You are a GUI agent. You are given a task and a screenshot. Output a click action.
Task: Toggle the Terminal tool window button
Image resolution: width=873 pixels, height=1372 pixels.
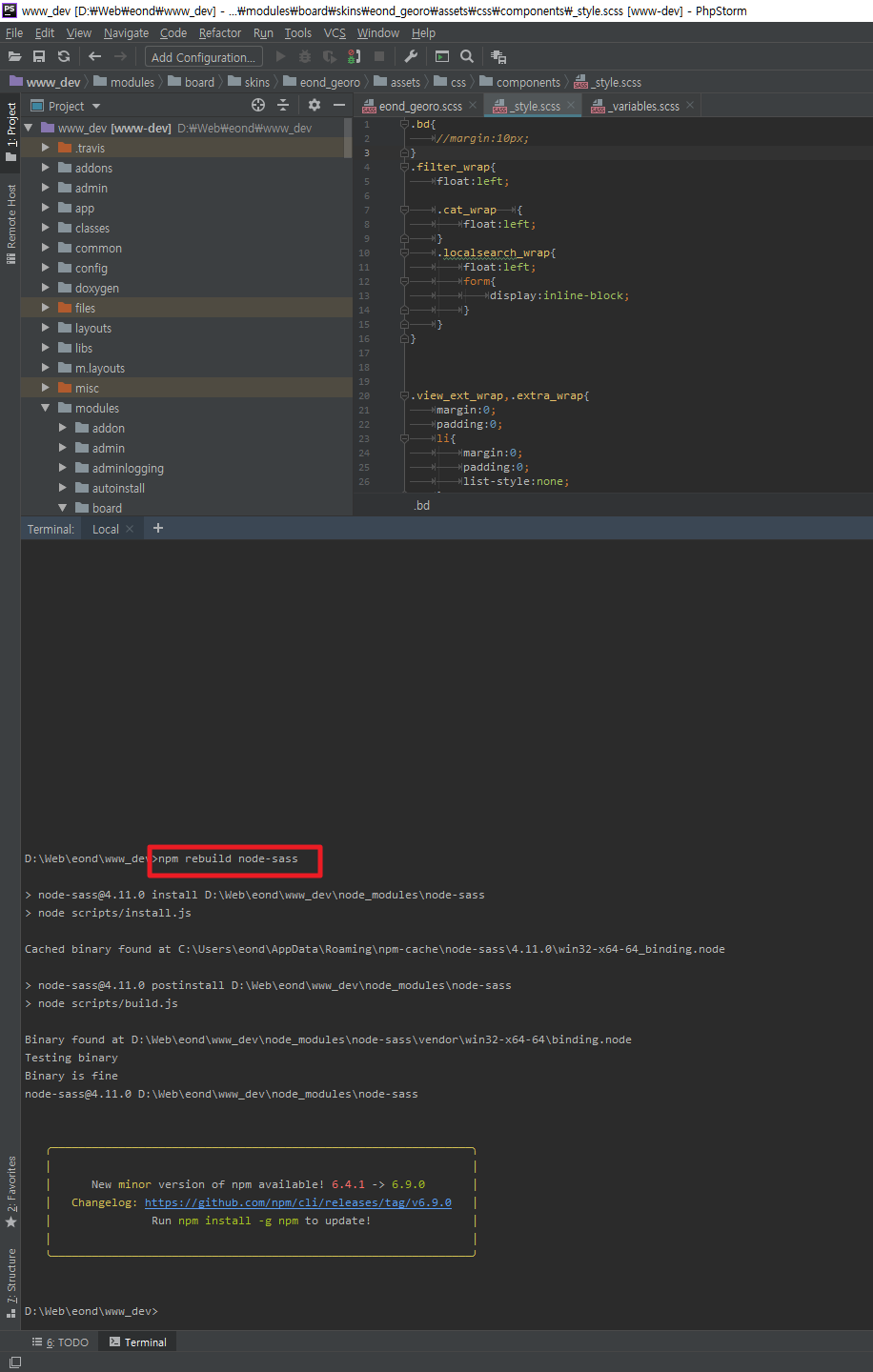tap(137, 1342)
